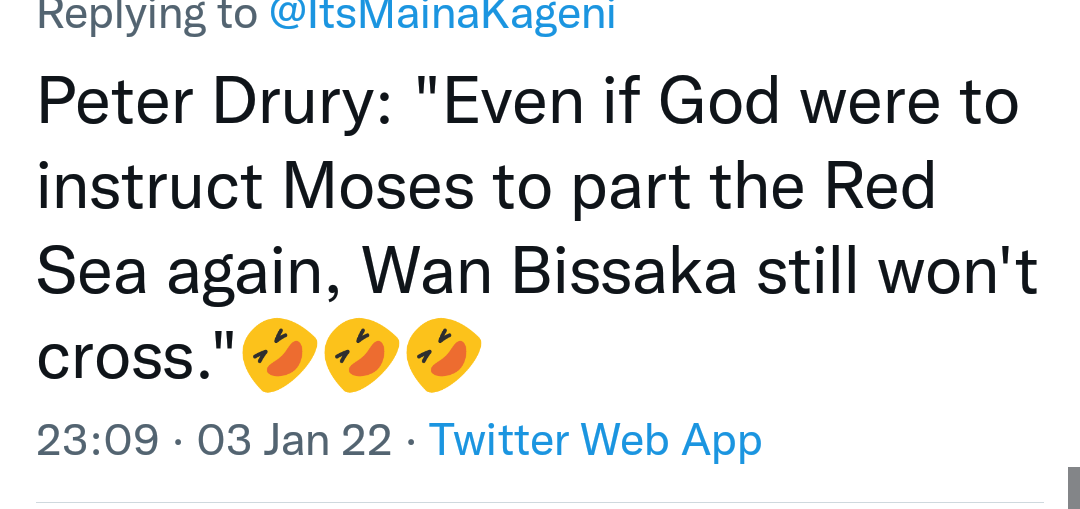This screenshot has height=509, width=1080.
Task: Click the 03 Jan 22 tweet date
Action: 295,440
